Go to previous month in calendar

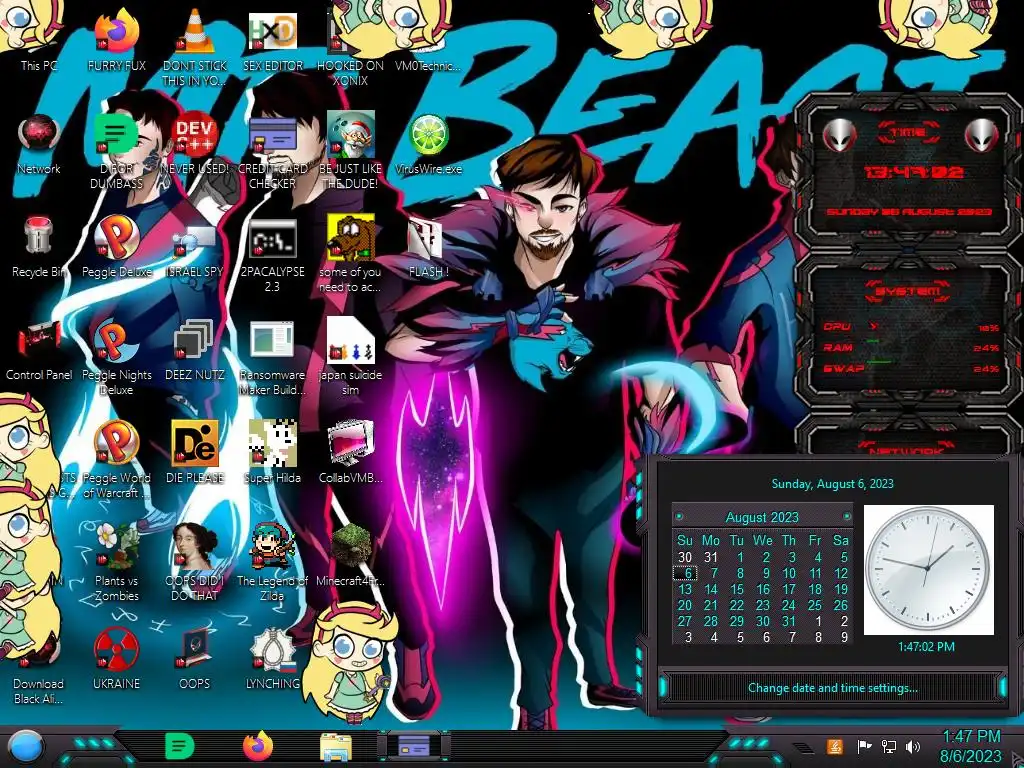(679, 517)
